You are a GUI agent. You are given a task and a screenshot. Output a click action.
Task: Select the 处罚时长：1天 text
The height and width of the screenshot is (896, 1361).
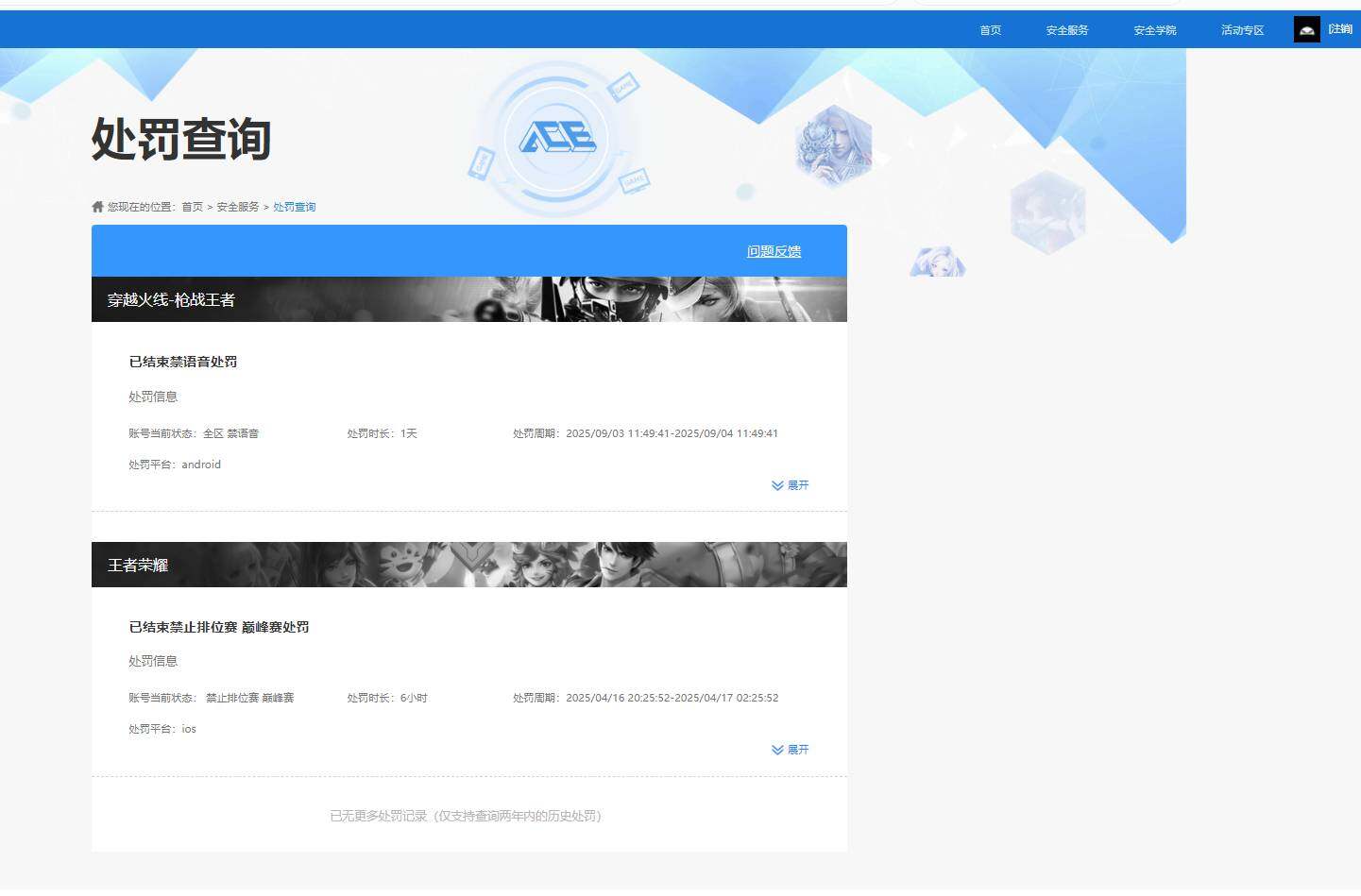click(x=383, y=433)
